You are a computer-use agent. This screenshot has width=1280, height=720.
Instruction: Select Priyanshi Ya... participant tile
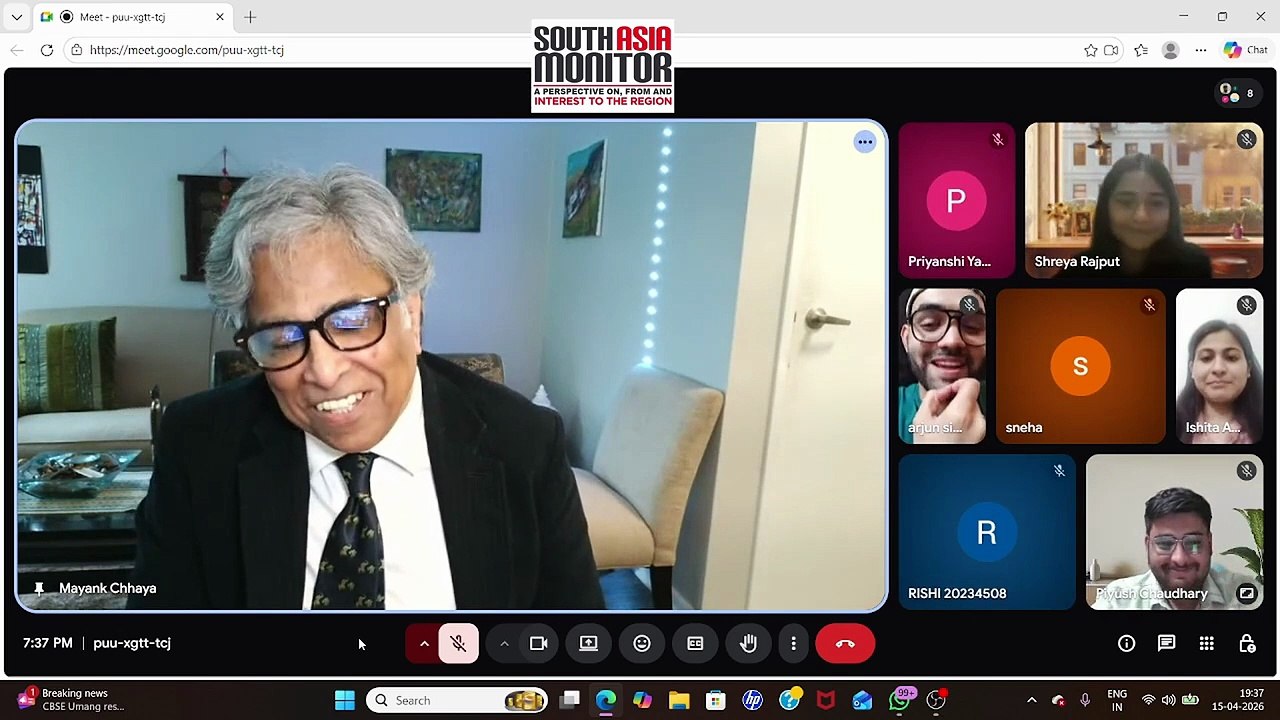pyautogui.click(x=957, y=200)
